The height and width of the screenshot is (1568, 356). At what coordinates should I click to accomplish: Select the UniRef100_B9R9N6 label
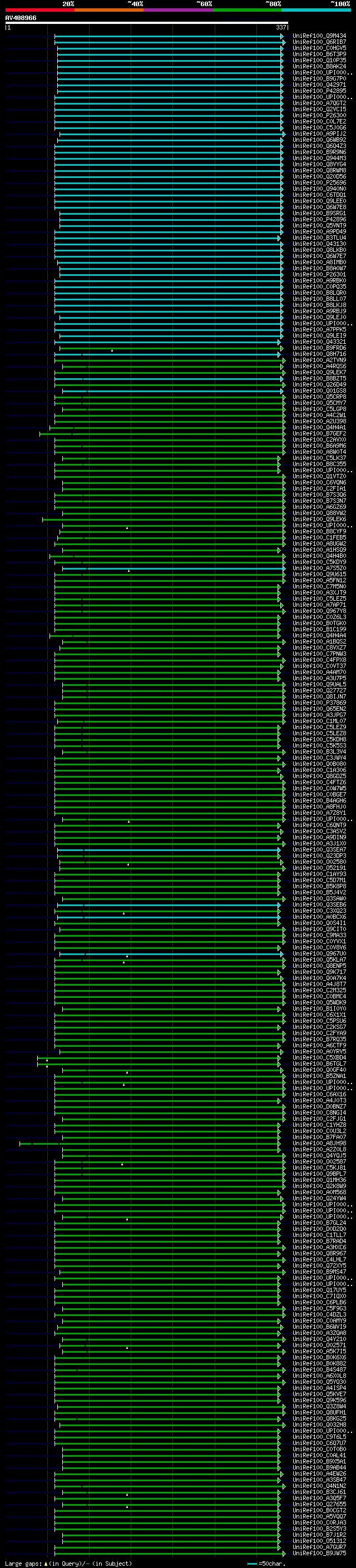pos(319,152)
